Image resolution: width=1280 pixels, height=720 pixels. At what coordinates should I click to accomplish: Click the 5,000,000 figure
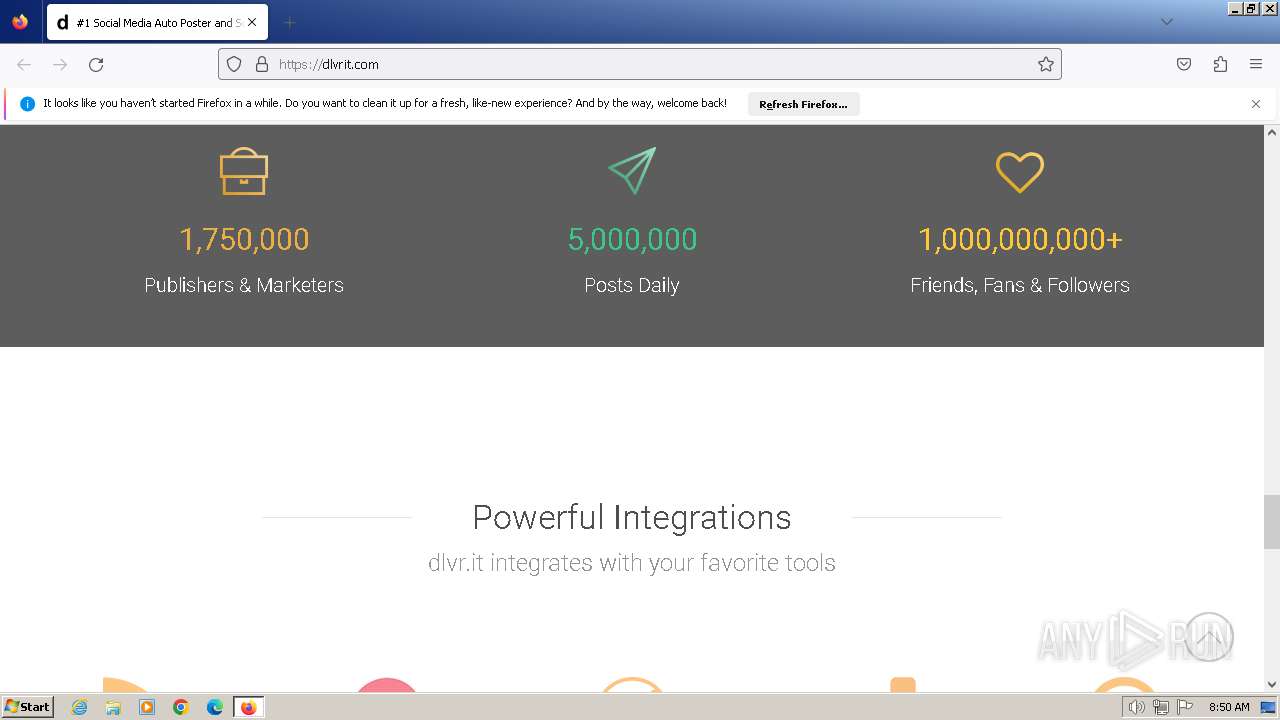coord(632,239)
